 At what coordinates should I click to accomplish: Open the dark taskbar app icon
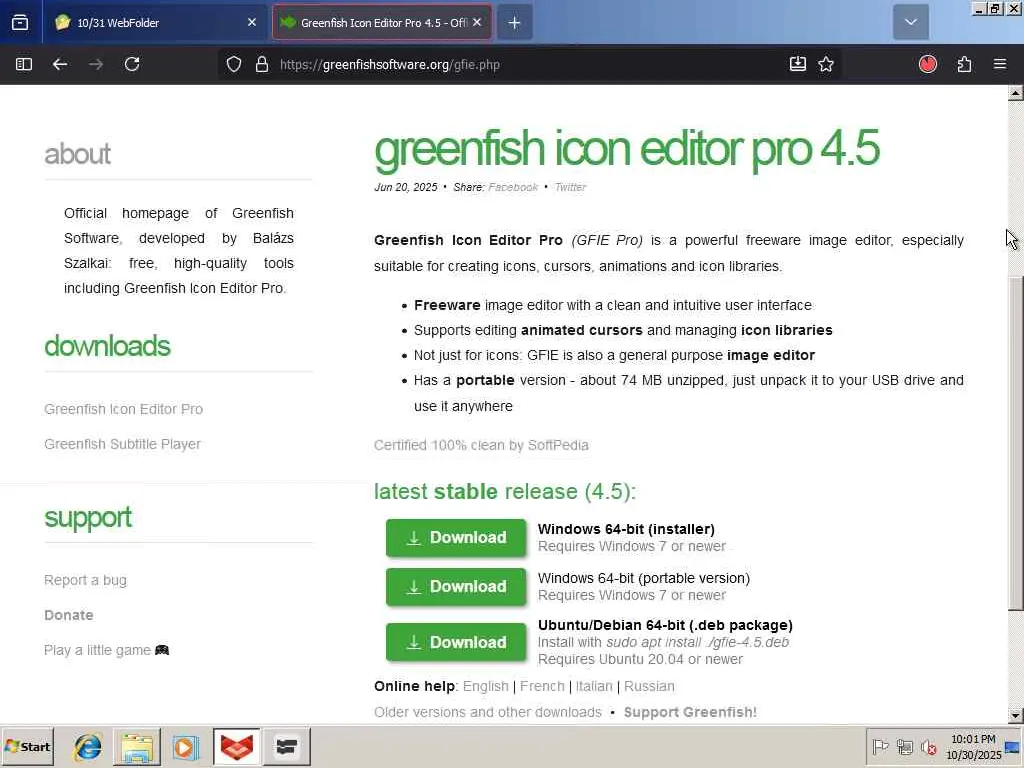286,746
